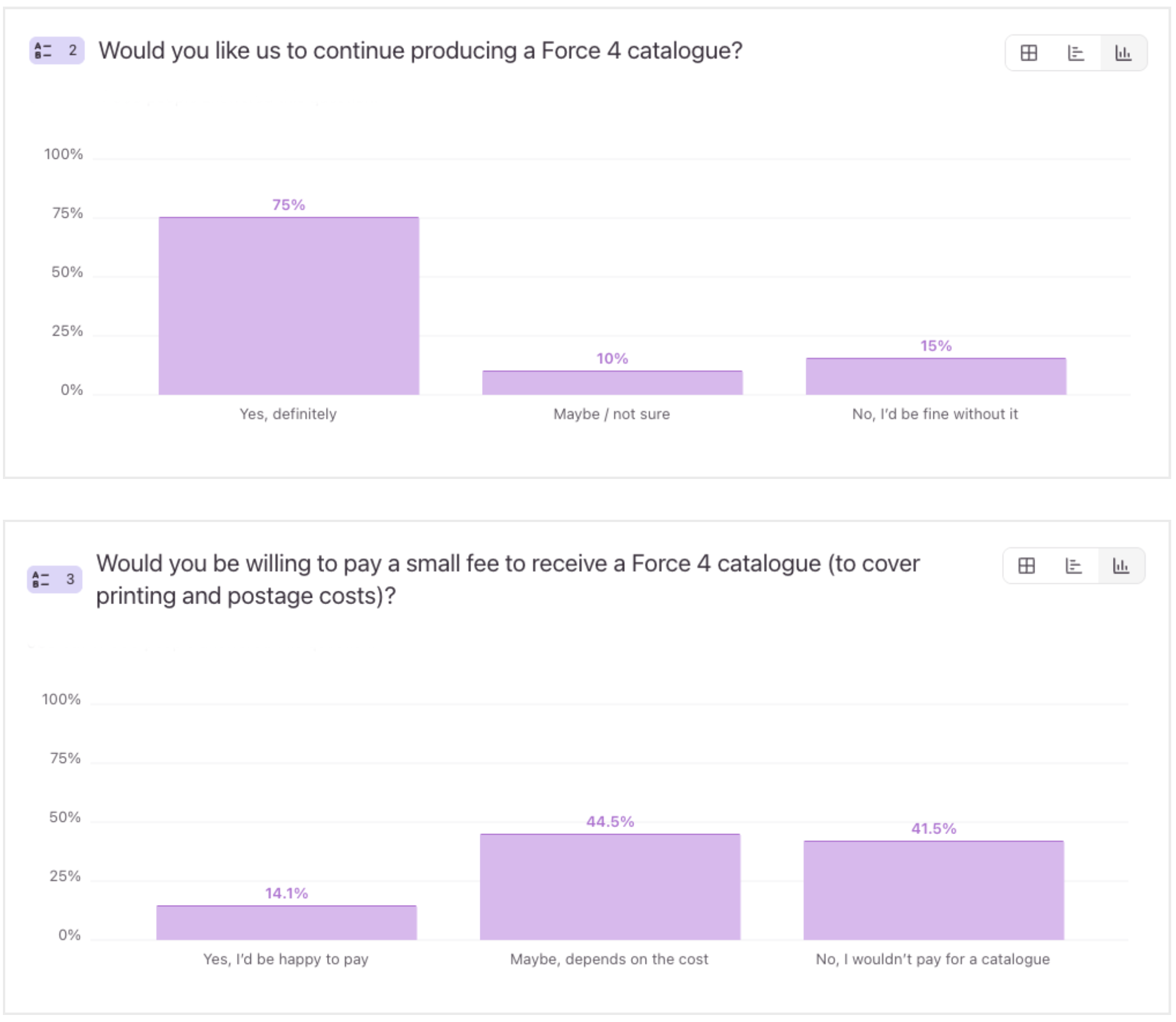
Task: Click the 75% Yes, definitely bar
Action: [x=288, y=303]
